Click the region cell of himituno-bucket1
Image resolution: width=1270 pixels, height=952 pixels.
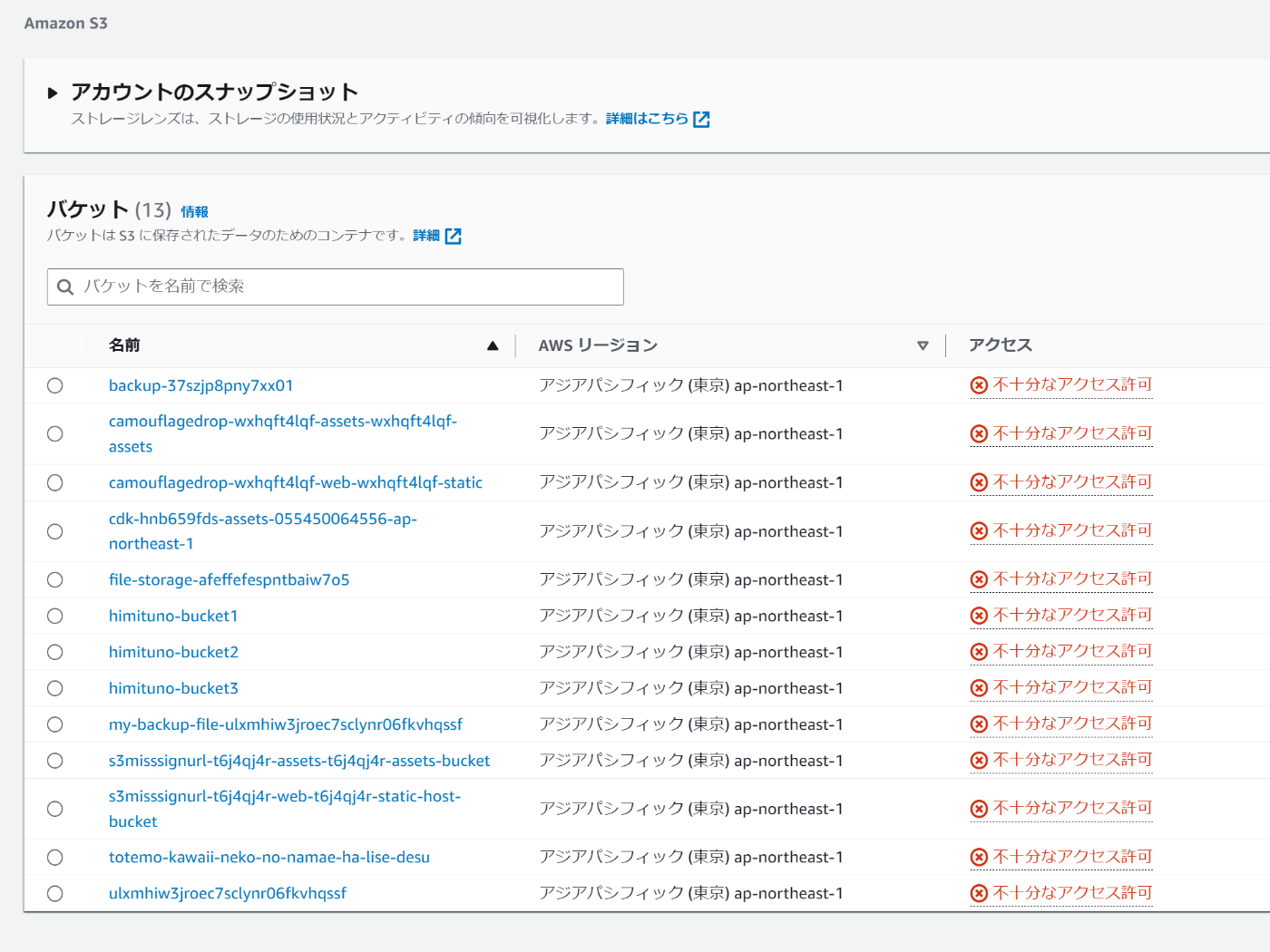coord(691,616)
